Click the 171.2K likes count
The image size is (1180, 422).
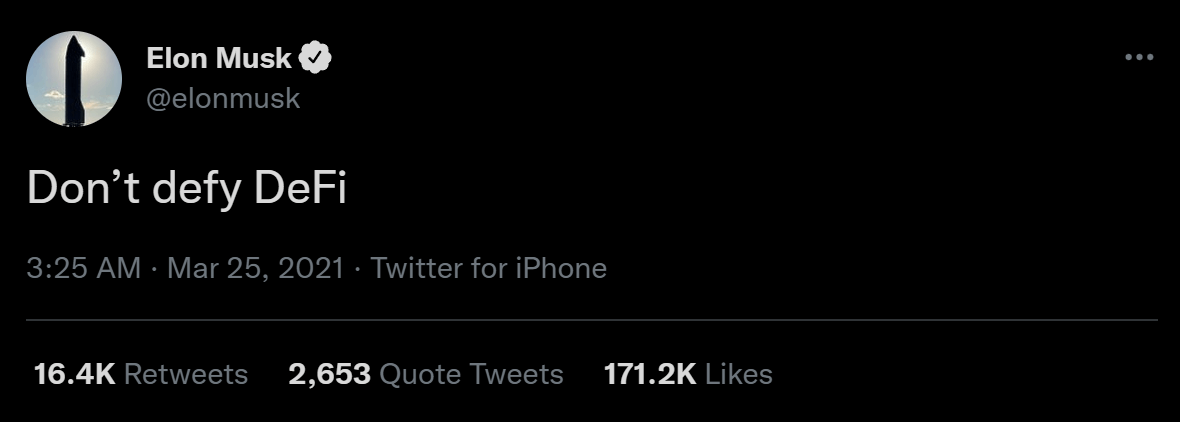[x=649, y=374]
